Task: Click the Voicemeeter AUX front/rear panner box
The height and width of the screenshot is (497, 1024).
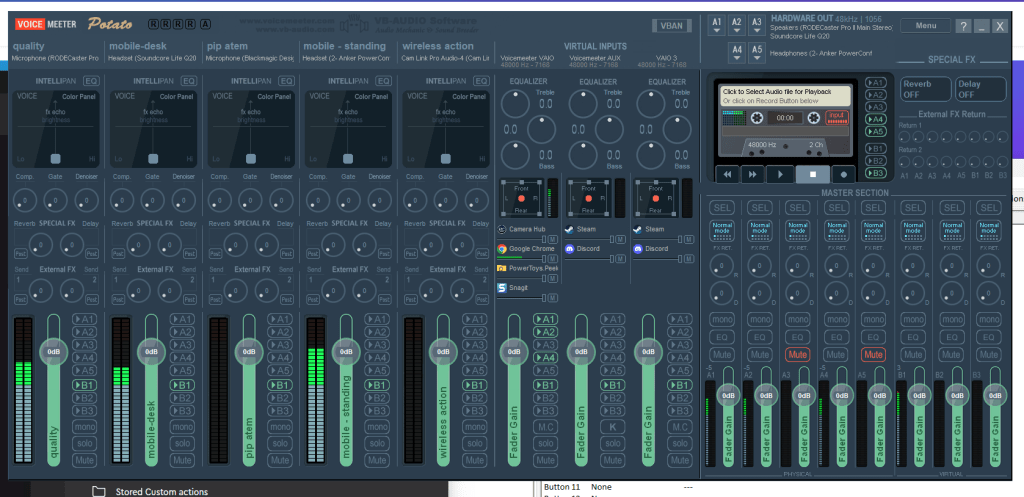Action: tap(589, 198)
